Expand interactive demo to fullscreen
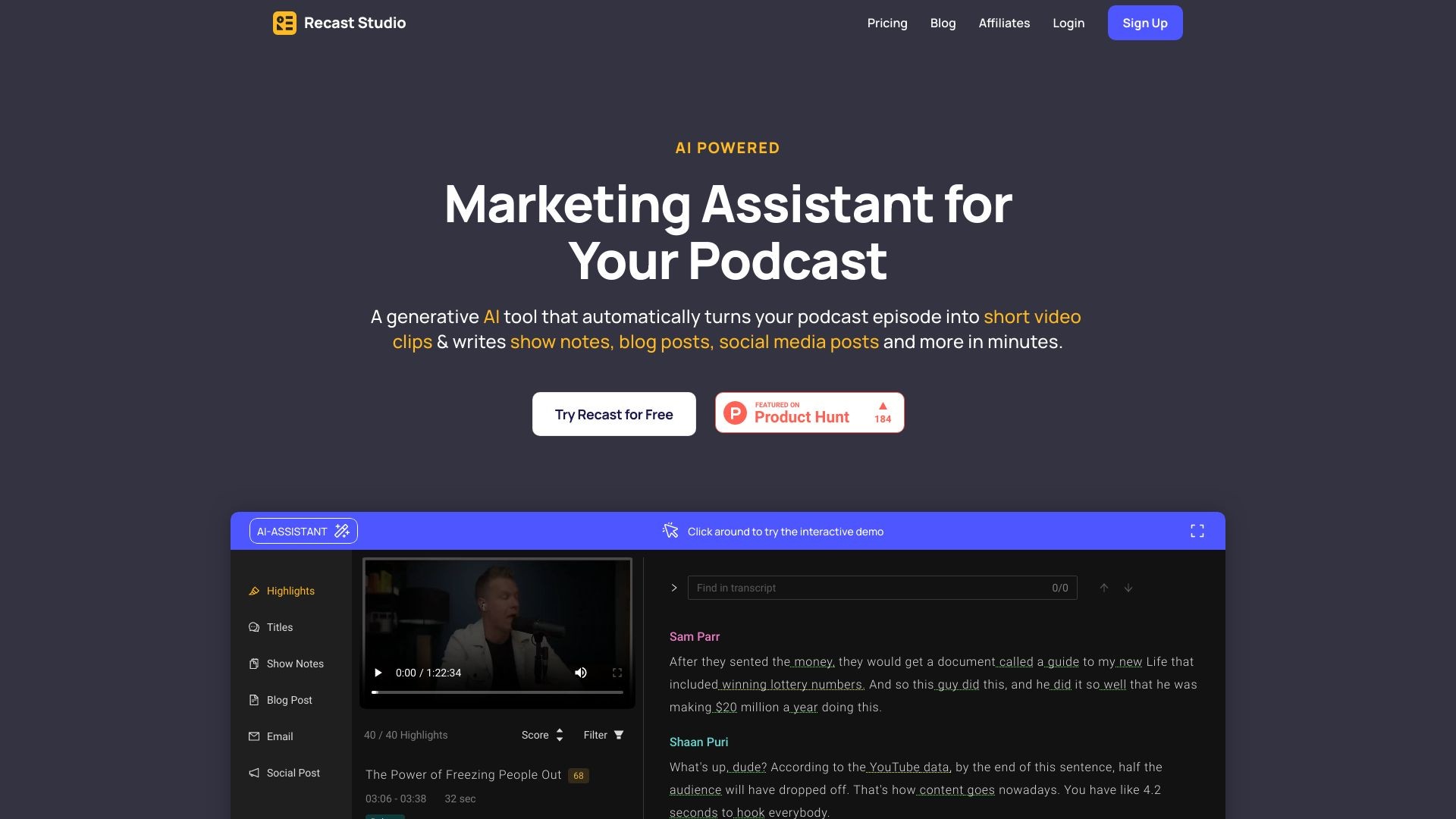The width and height of the screenshot is (1456, 819). pos(1197,531)
